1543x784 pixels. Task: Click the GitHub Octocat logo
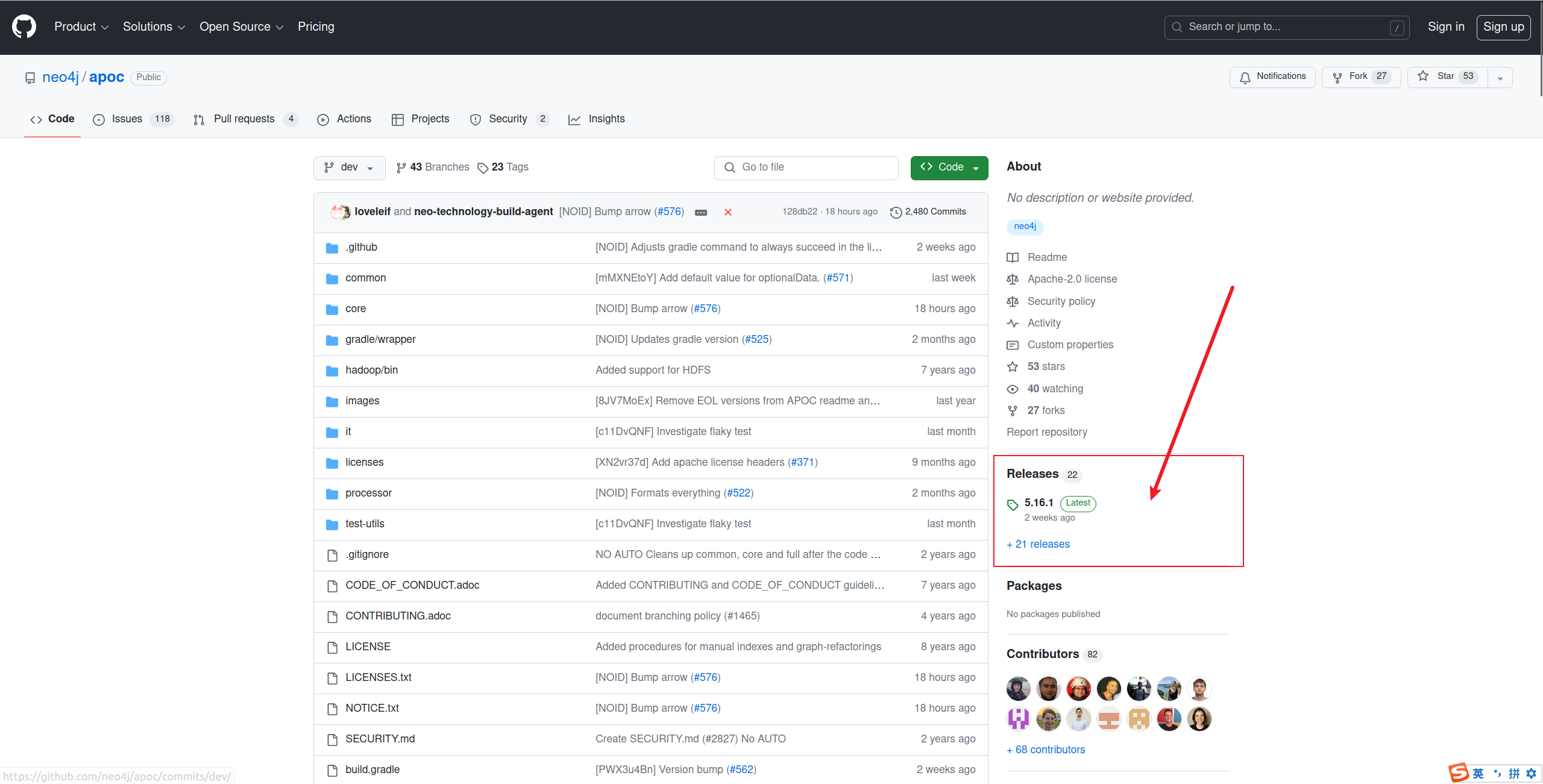(x=24, y=27)
